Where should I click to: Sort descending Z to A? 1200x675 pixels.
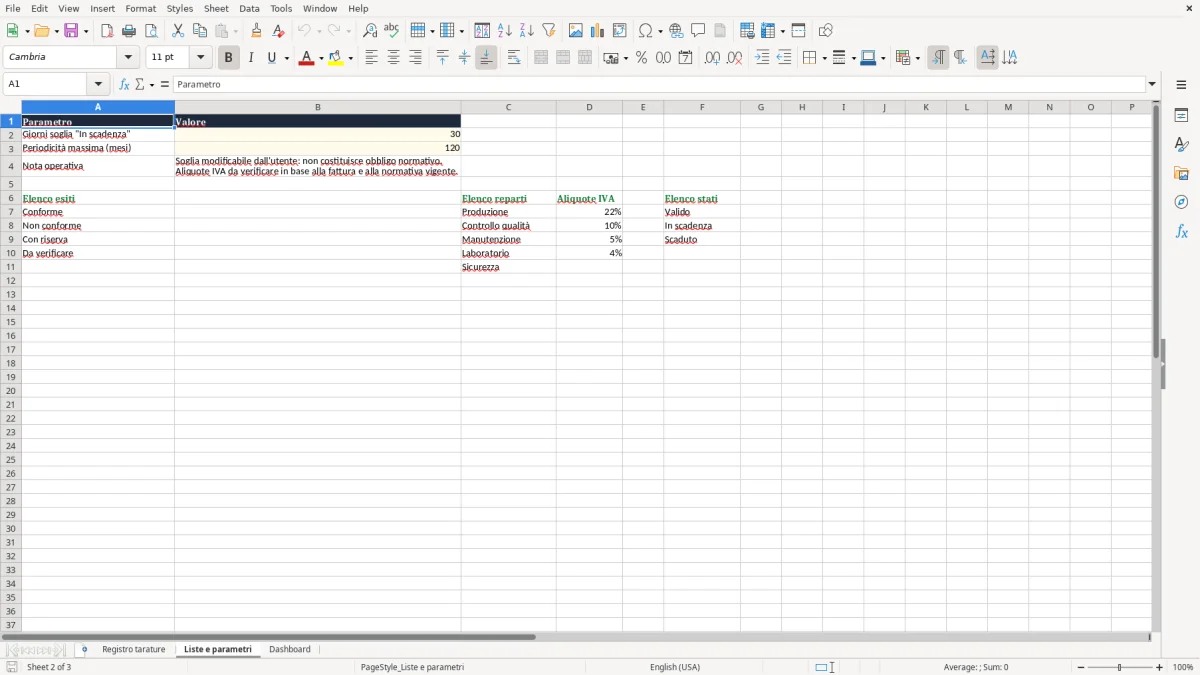(x=527, y=31)
